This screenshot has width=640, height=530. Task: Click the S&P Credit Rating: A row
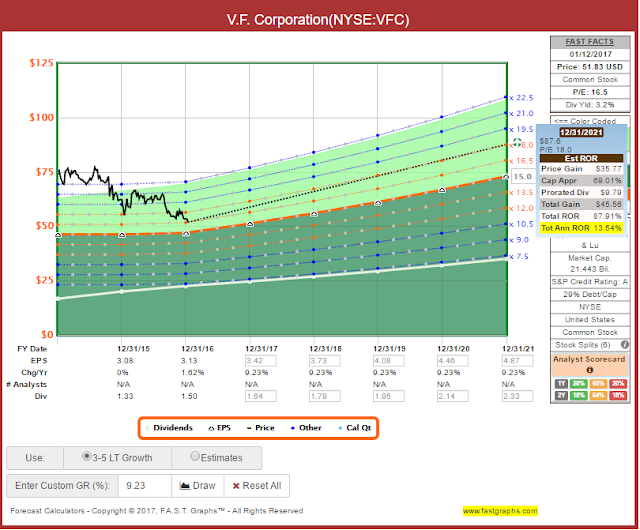point(590,282)
